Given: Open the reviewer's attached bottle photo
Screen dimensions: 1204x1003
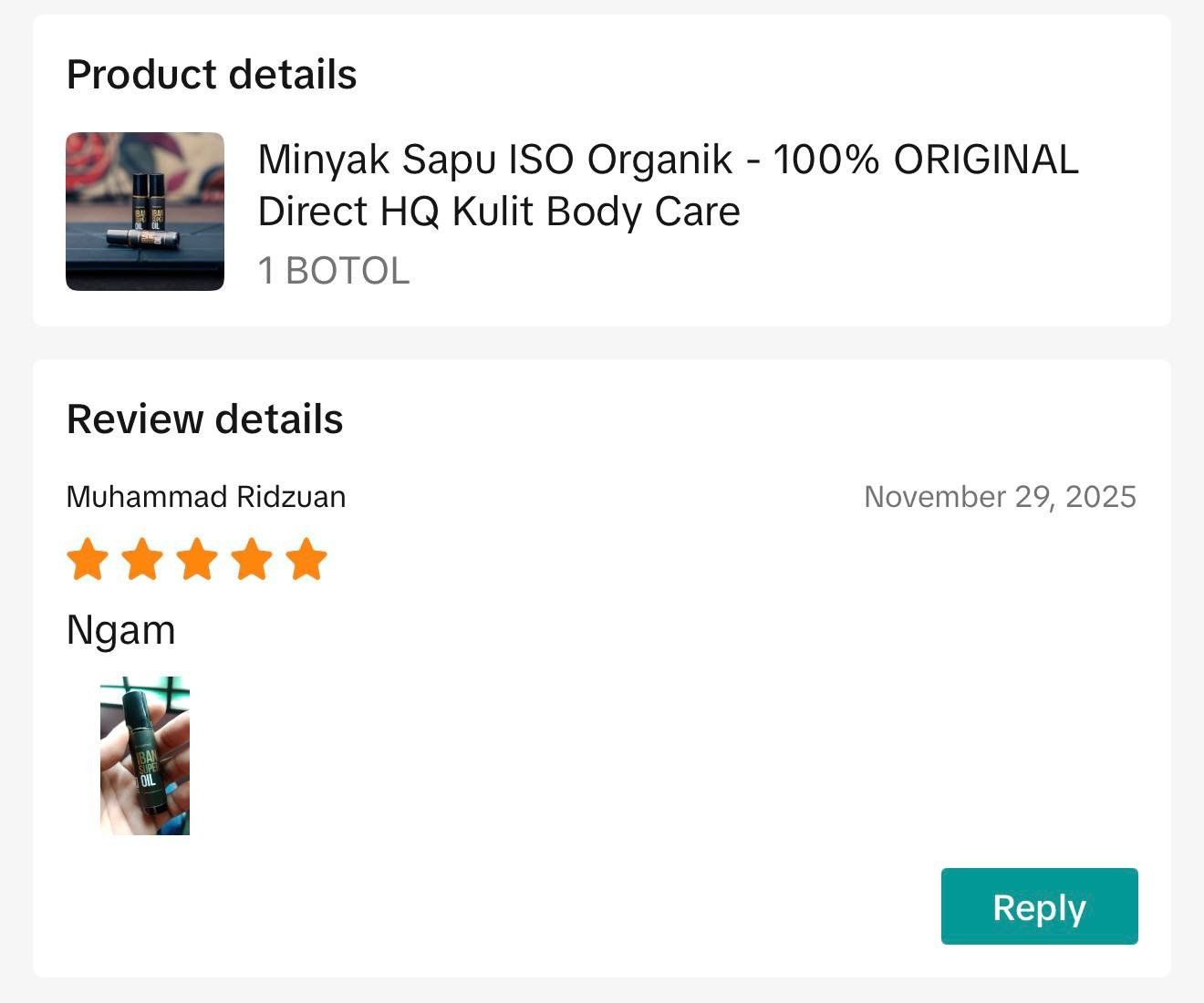Looking at the screenshot, I should coord(145,756).
